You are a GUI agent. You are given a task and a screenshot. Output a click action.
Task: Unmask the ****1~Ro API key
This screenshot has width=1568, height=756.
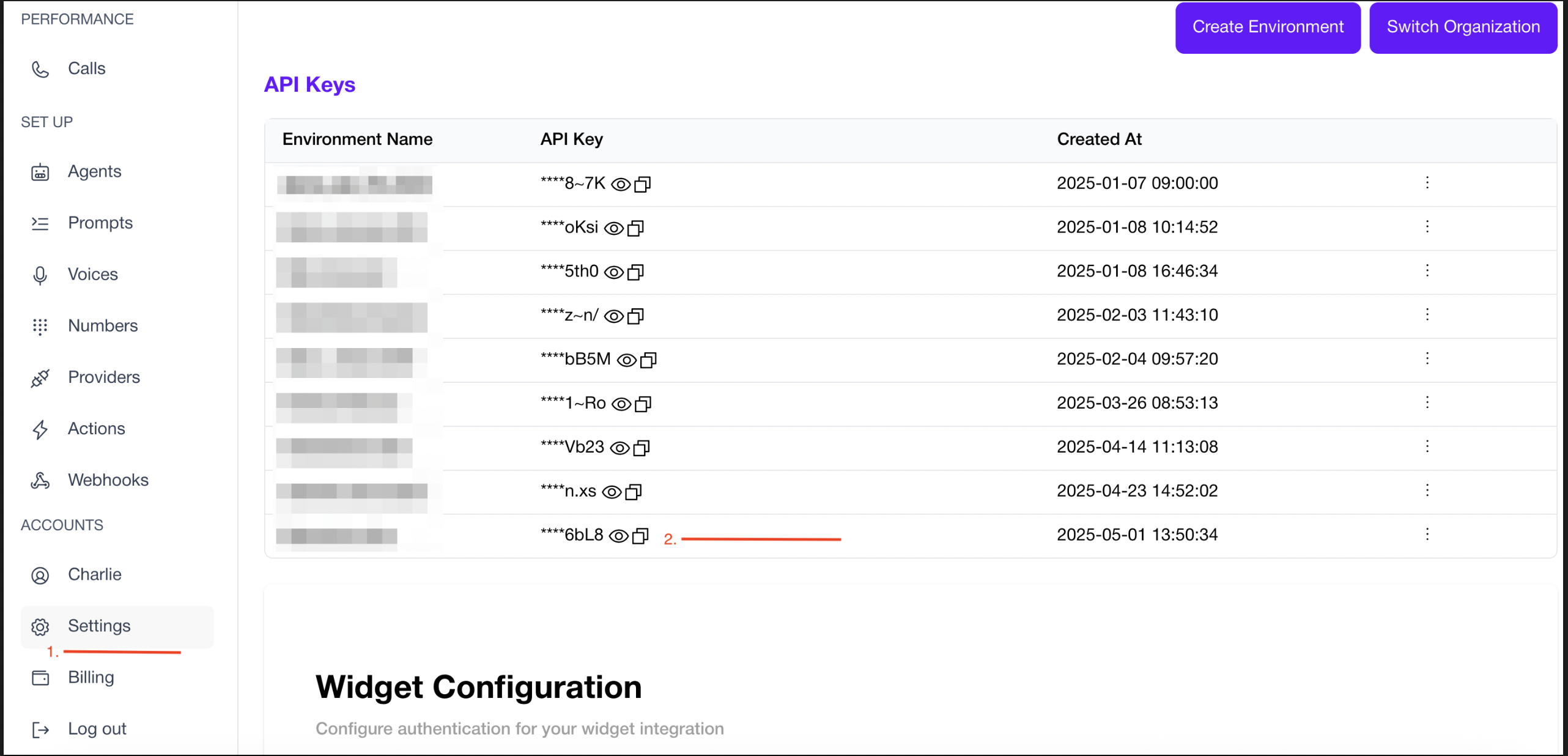pos(621,404)
